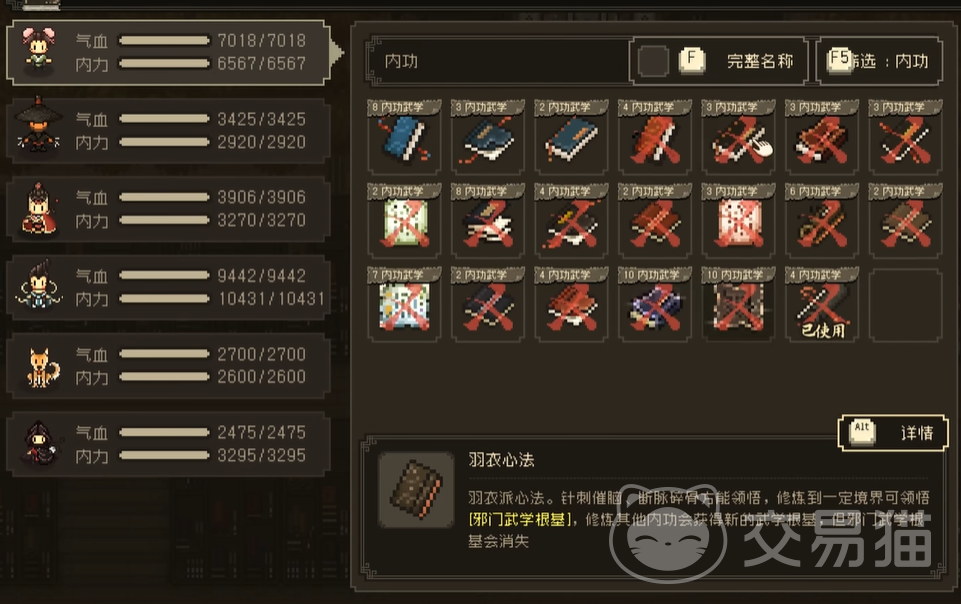The image size is (961, 604).
Task: Select the level 8 blue manual in first slot
Action: [404, 137]
